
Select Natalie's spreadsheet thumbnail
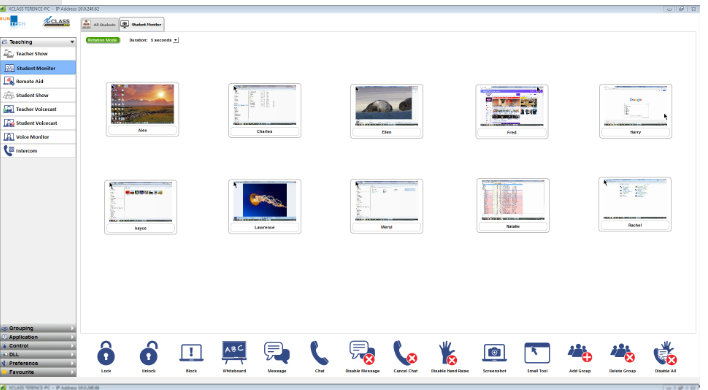click(x=513, y=200)
